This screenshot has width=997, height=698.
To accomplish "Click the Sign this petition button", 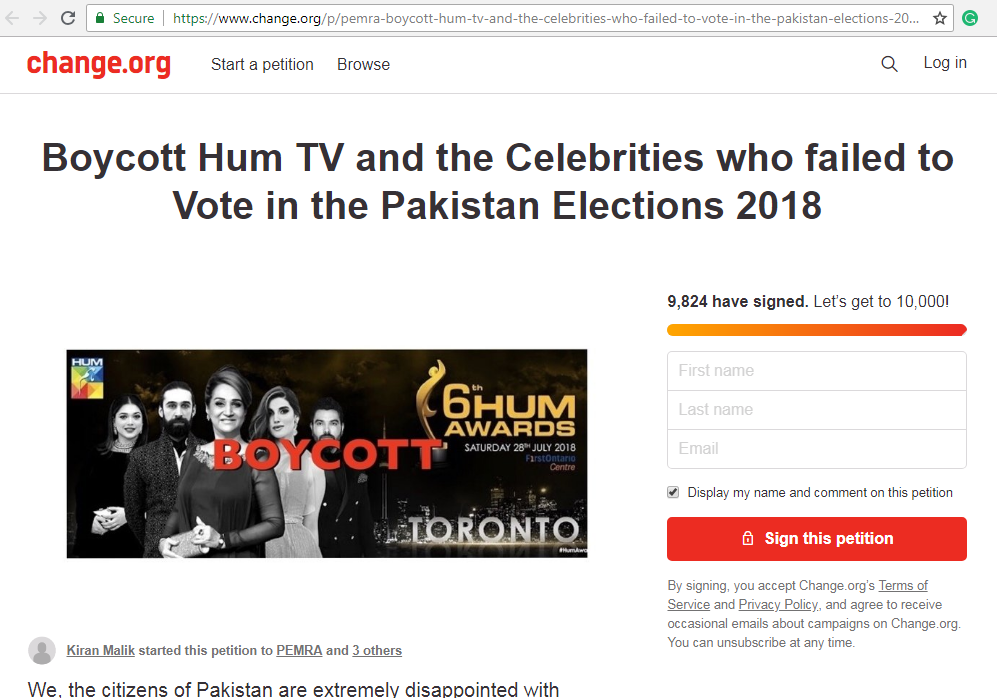I will tap(816, 538).
